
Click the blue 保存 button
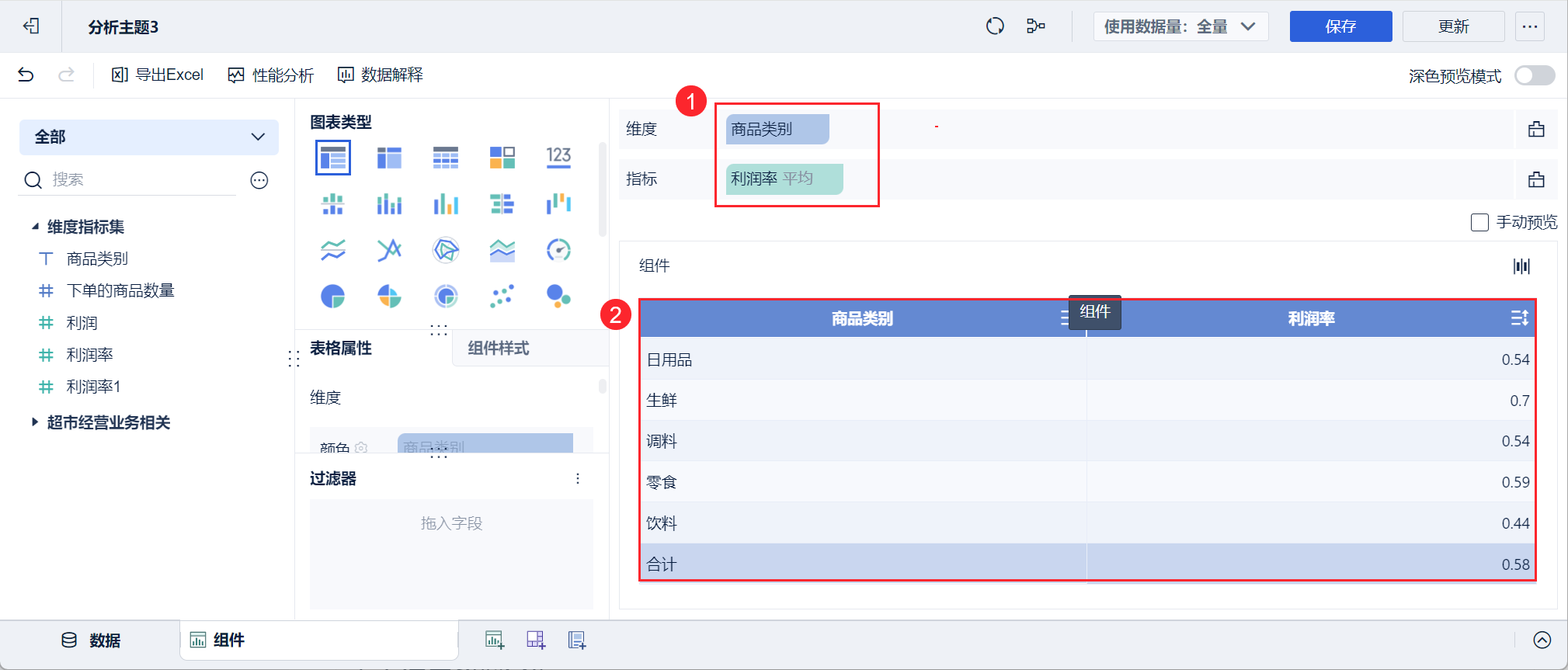[1340, 26]
